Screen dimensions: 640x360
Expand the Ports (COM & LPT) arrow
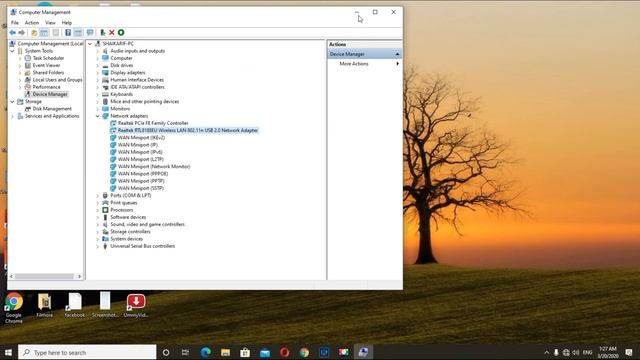pyautogui.click(x=98, y=196)
